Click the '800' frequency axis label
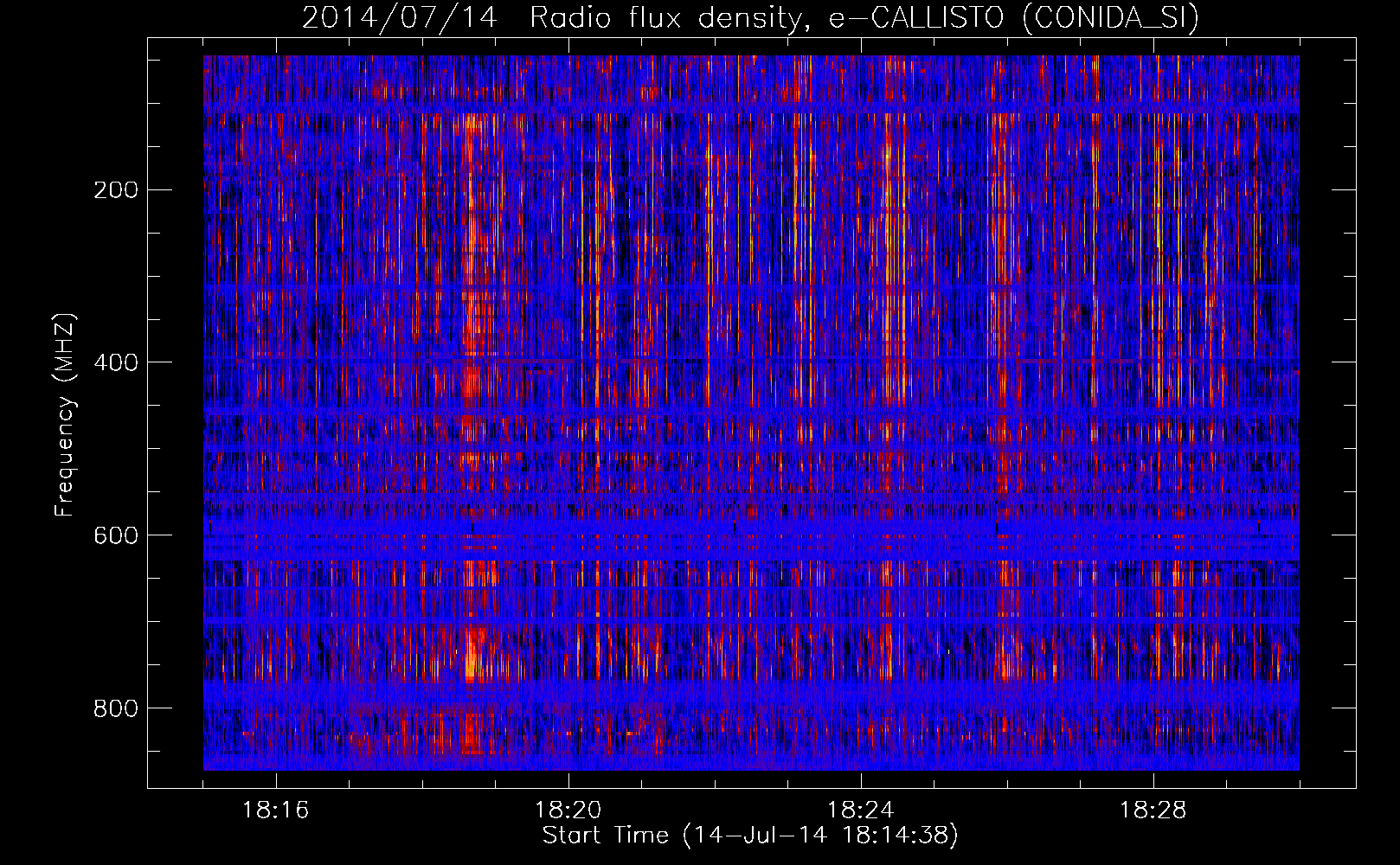Image resolution: width=1400 pixels, height=865 pixels. [116, 708]
